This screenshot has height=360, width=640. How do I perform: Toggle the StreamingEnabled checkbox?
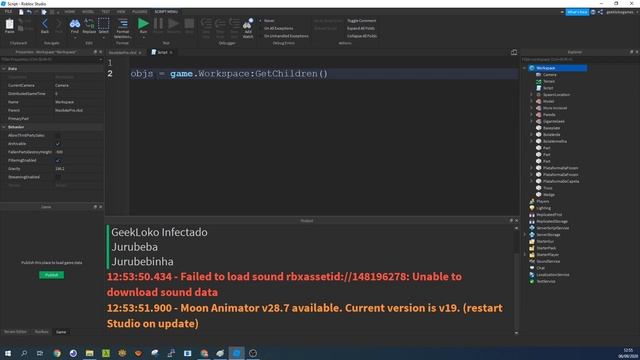(x=58, y=177)
